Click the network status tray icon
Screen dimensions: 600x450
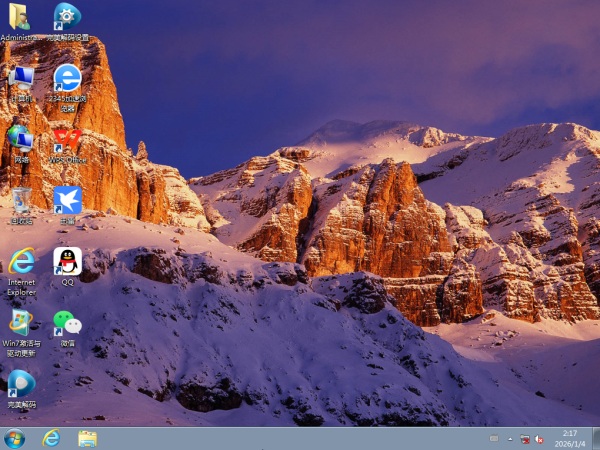pos(525,439)
